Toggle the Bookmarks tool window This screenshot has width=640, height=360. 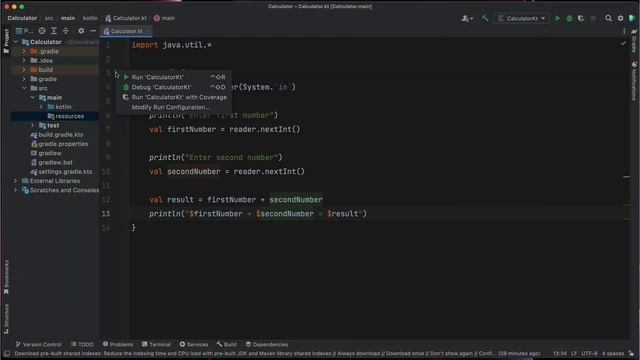coord(6,278)
